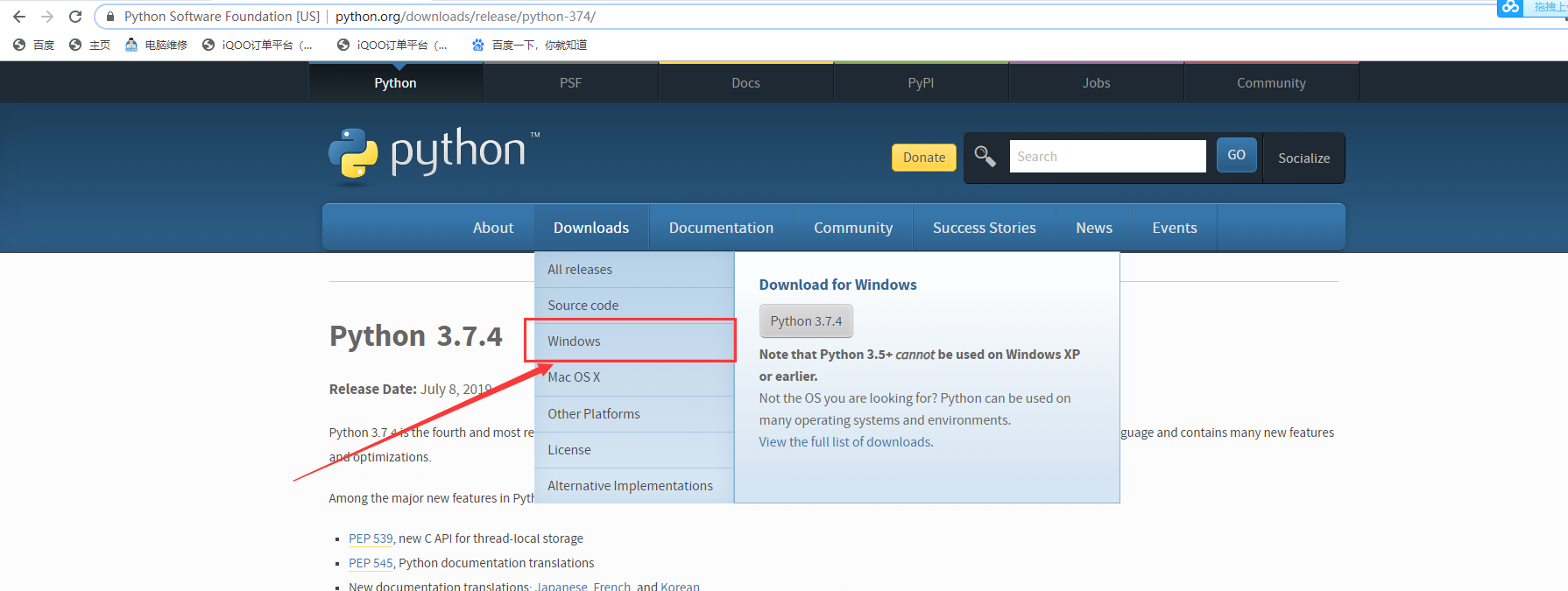
Task: Click the browser back arrow
Action: coord(19,17)
